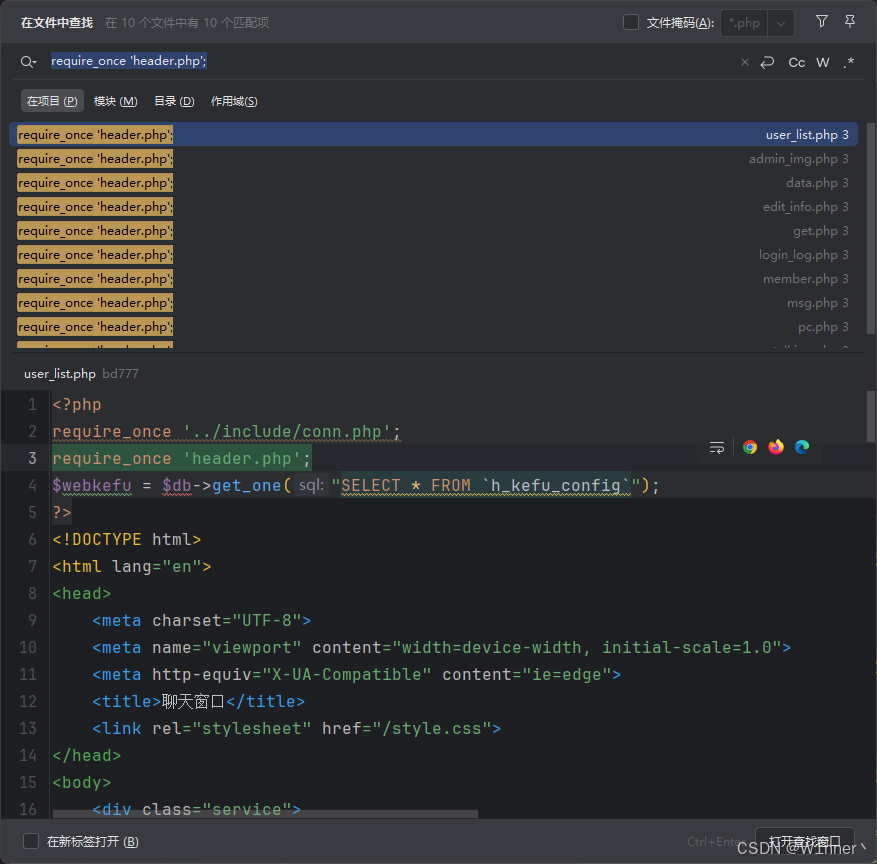The width and height of the screenshot is (877, 864).
Task: Click the 打开查找窗口 button
Action: click(804, 841)
